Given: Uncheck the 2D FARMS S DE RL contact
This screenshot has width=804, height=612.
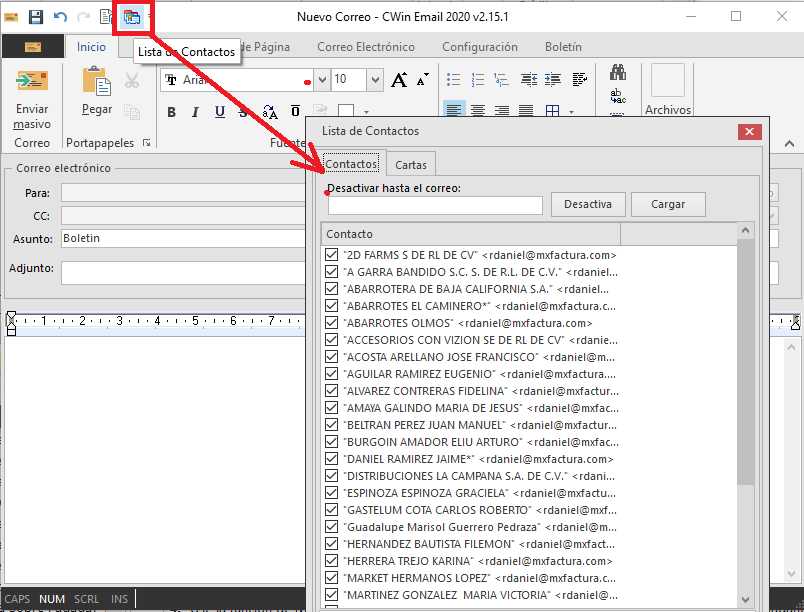Looking at the screenshot, I should (x=332, y=255).
